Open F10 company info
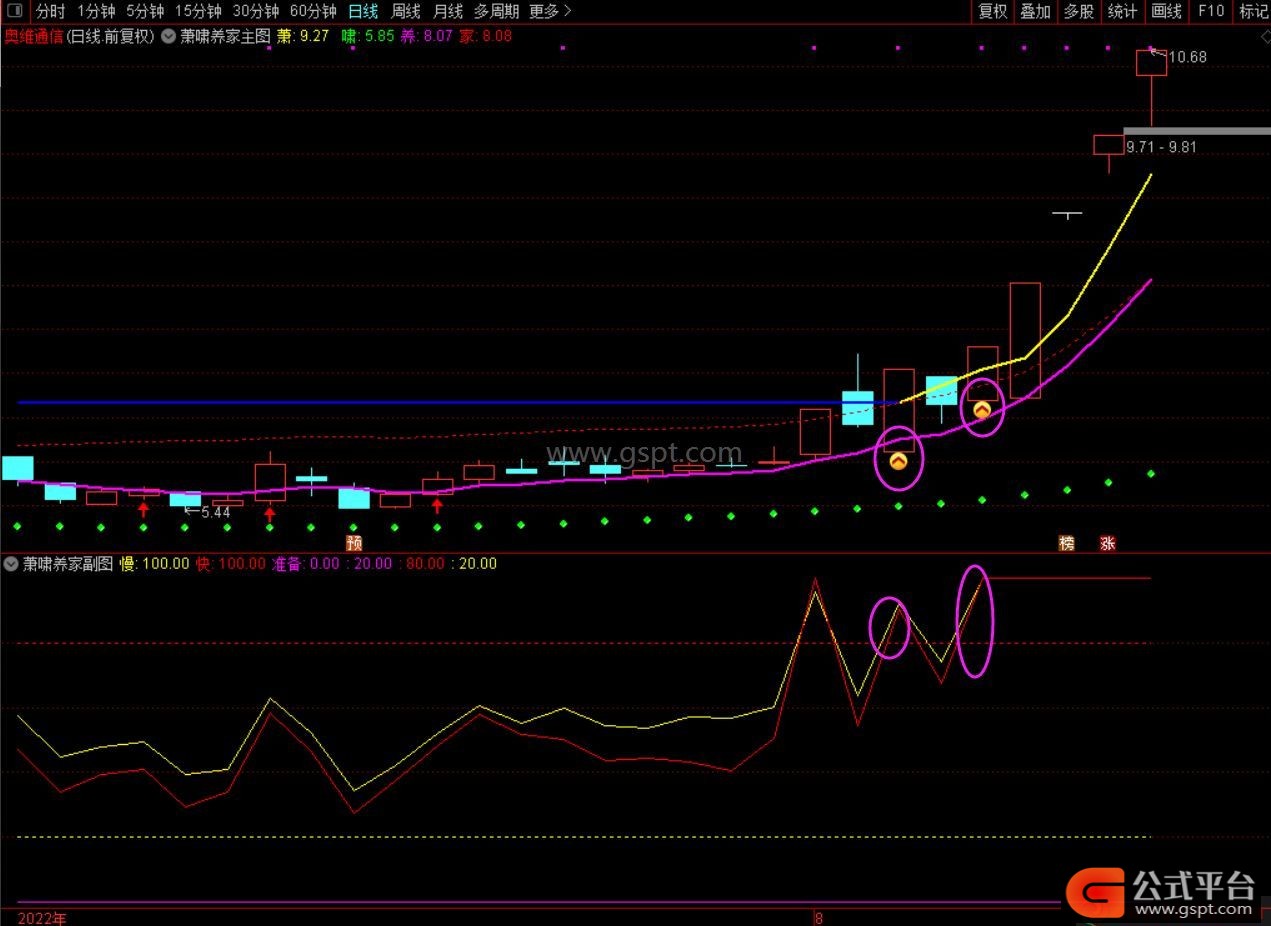This screenshot has width=1271, height=926. tap(1210, 11)
